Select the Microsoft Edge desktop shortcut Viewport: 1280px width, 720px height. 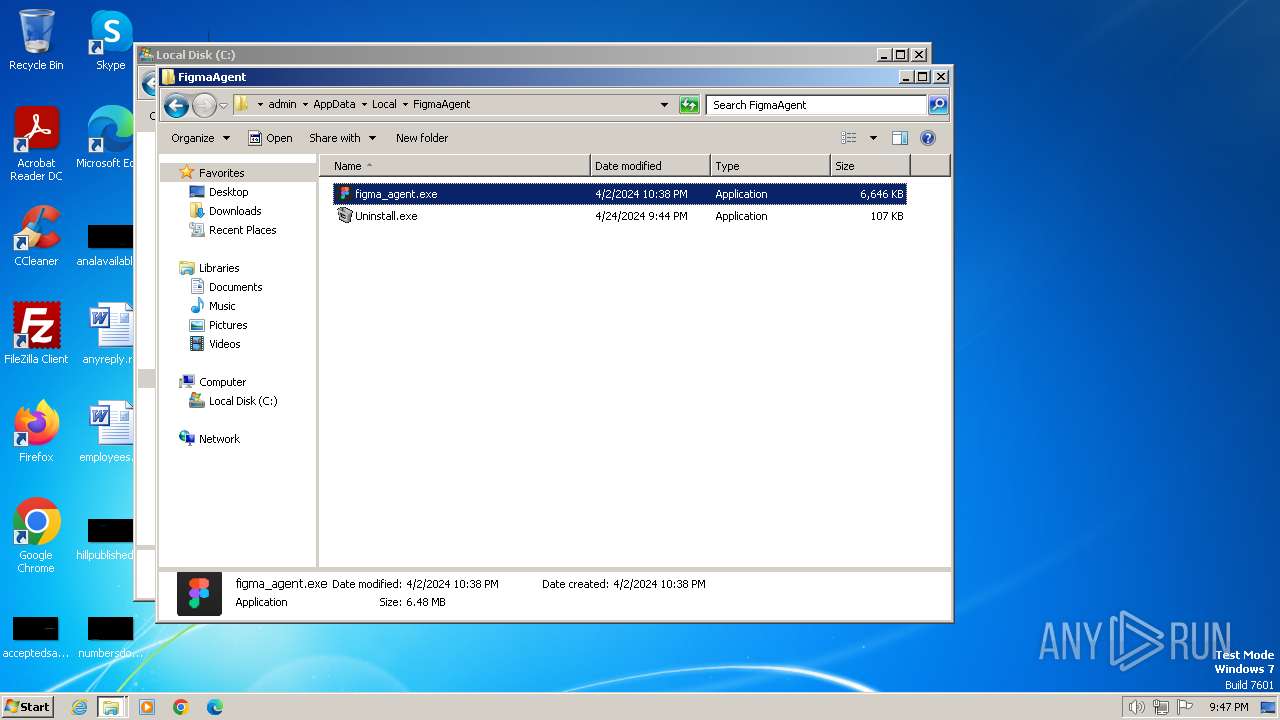(x=106, y=138)
